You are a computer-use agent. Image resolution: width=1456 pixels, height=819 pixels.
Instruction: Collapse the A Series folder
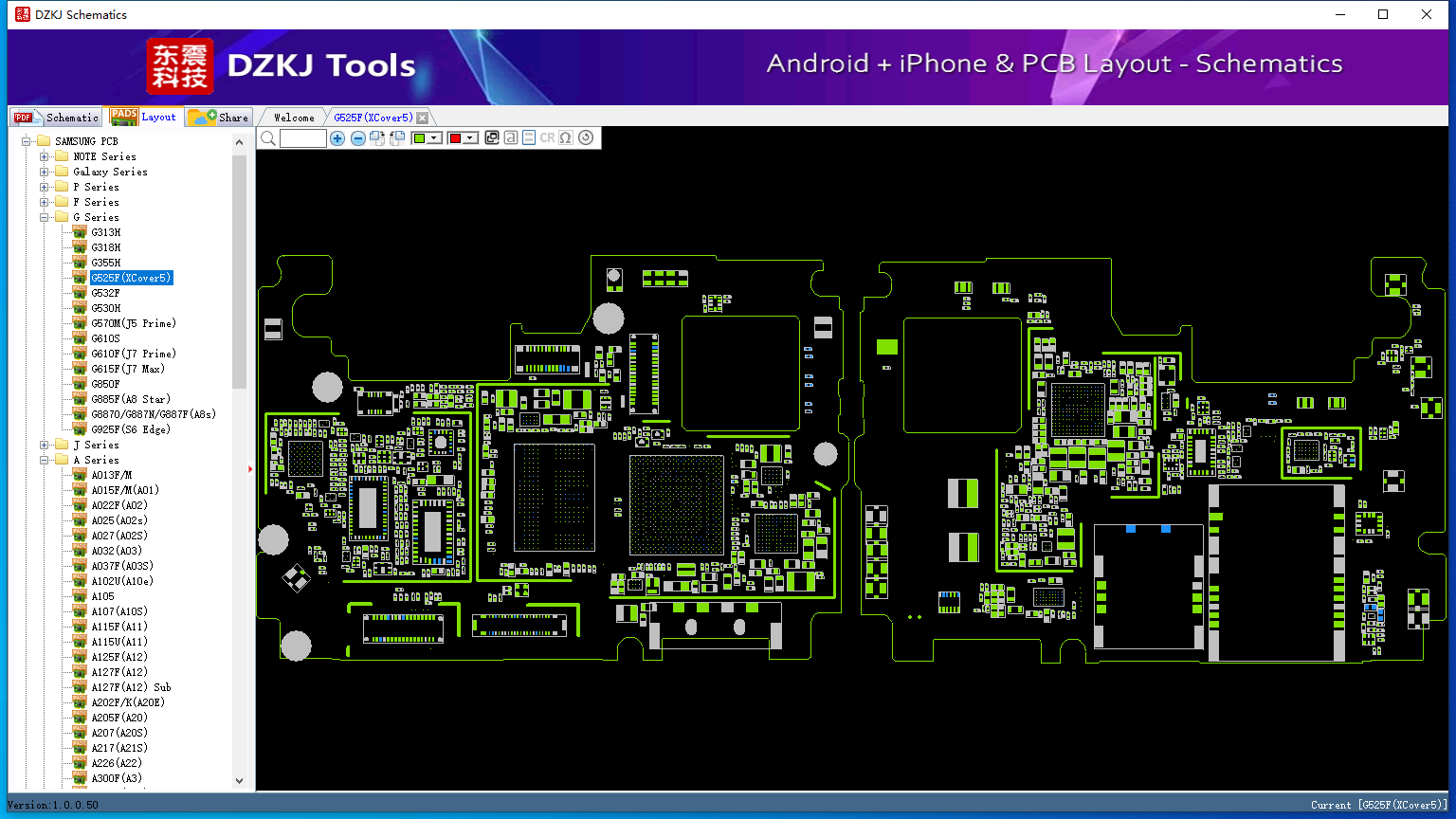coord(45,460)
